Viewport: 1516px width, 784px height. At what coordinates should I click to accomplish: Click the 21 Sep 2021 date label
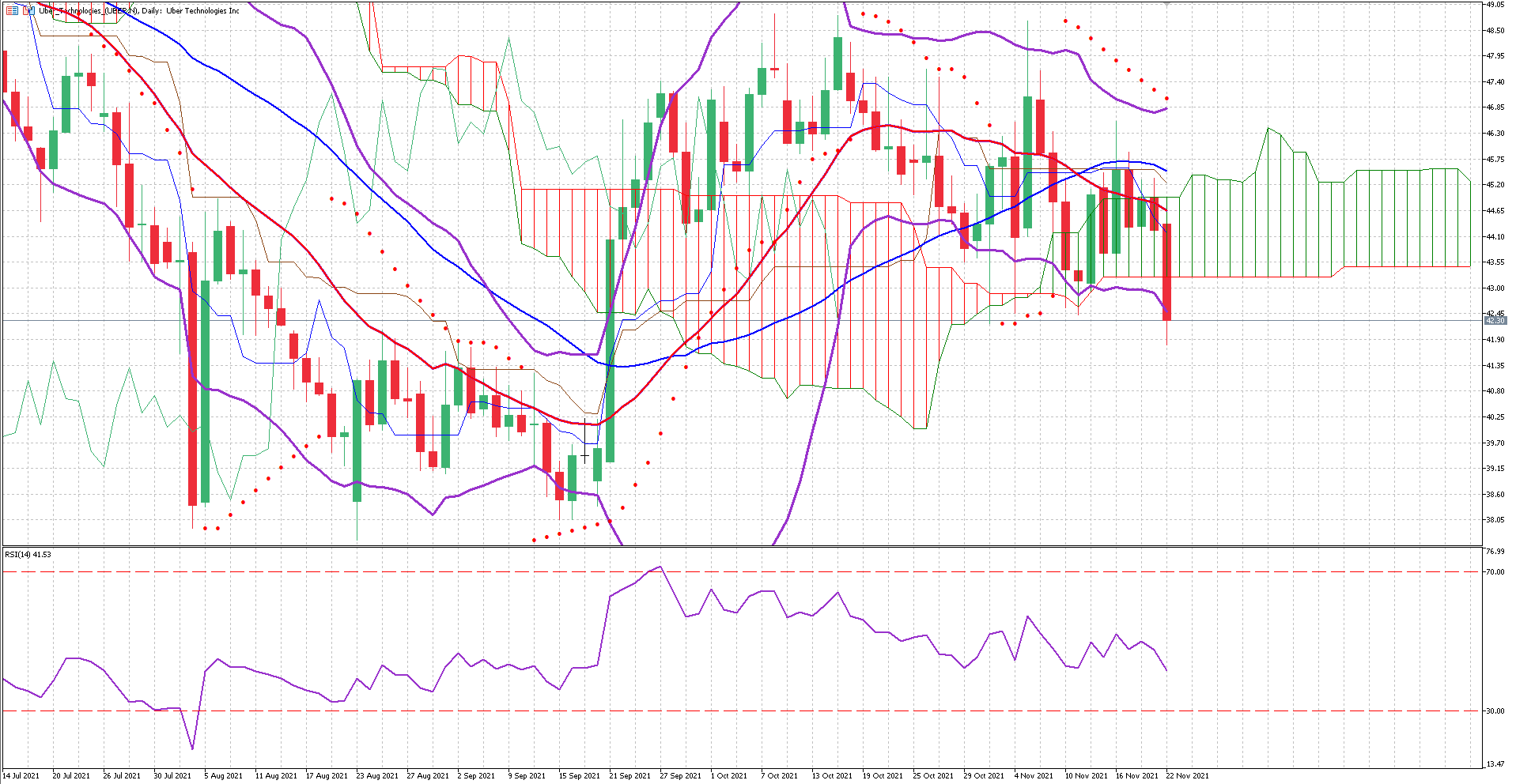click(629, 775)
